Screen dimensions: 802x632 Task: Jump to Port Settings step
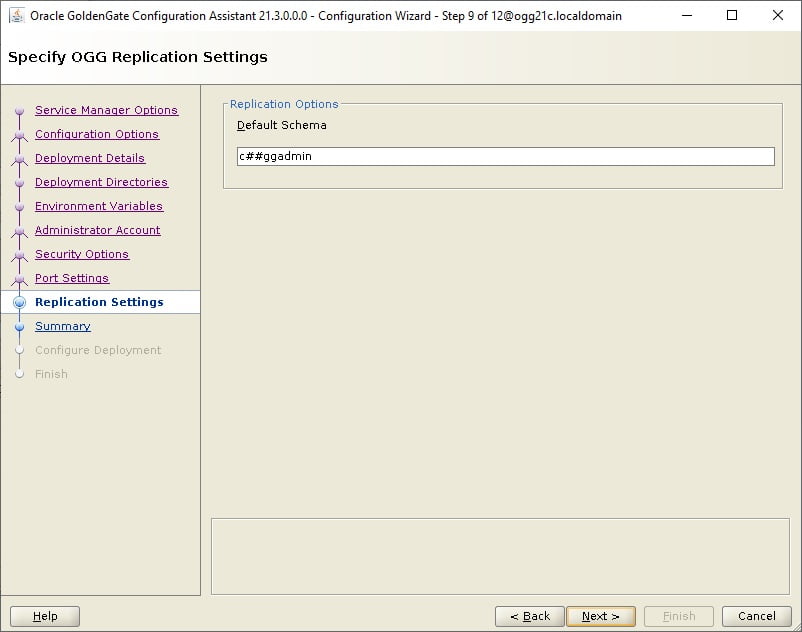(72, 278)
